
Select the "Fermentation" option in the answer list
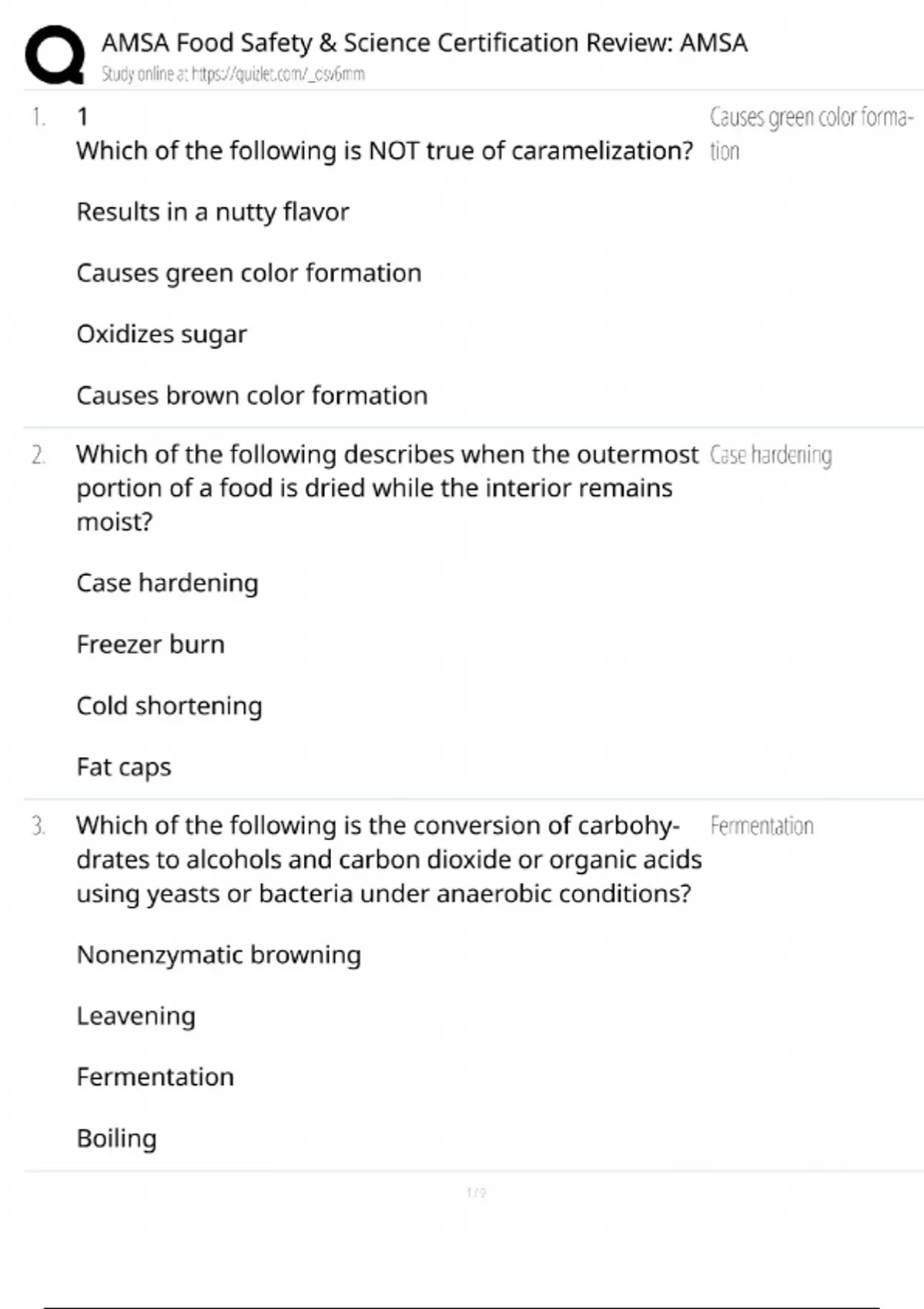[155, 1077]
